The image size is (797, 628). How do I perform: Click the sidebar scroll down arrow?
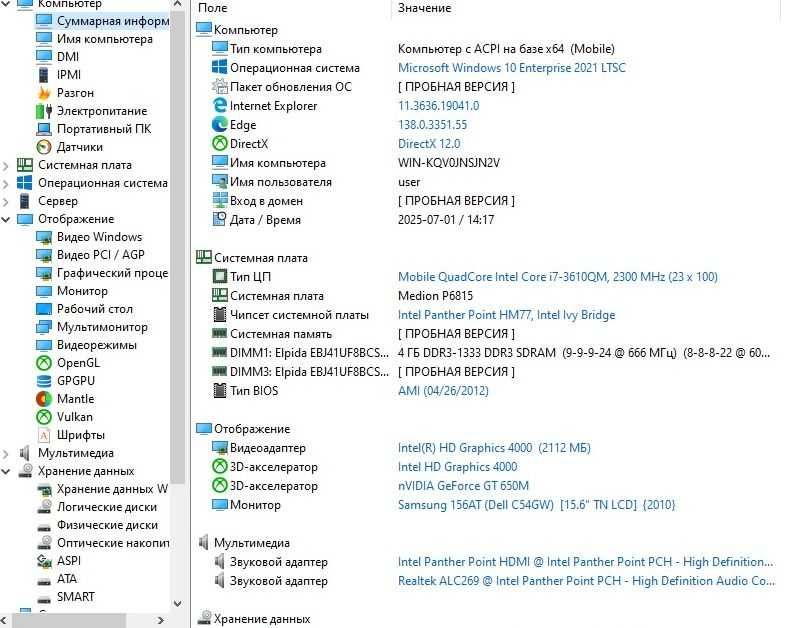(x=177, y=604)
